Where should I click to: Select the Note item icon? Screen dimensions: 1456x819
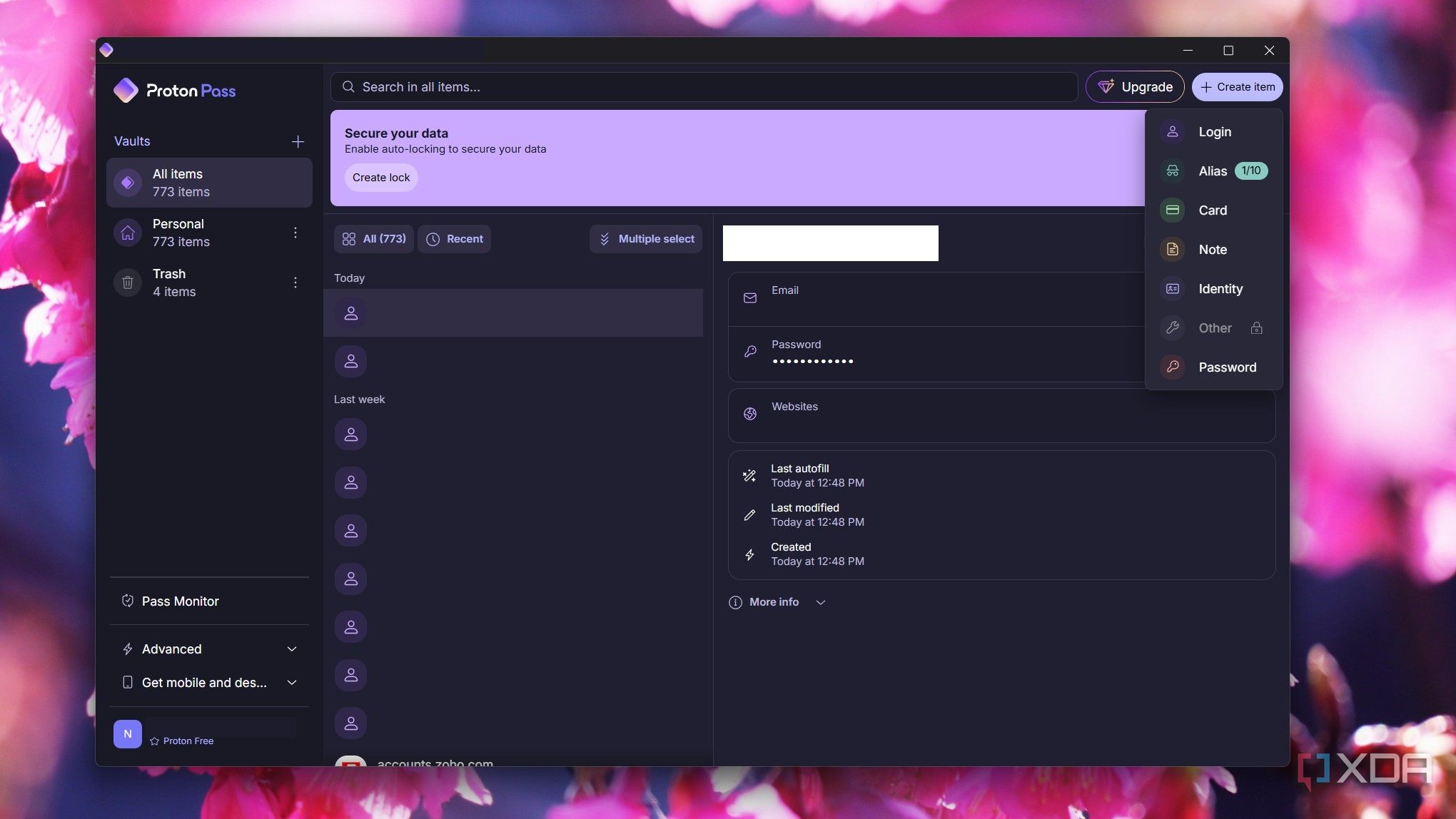point(1172,250)
